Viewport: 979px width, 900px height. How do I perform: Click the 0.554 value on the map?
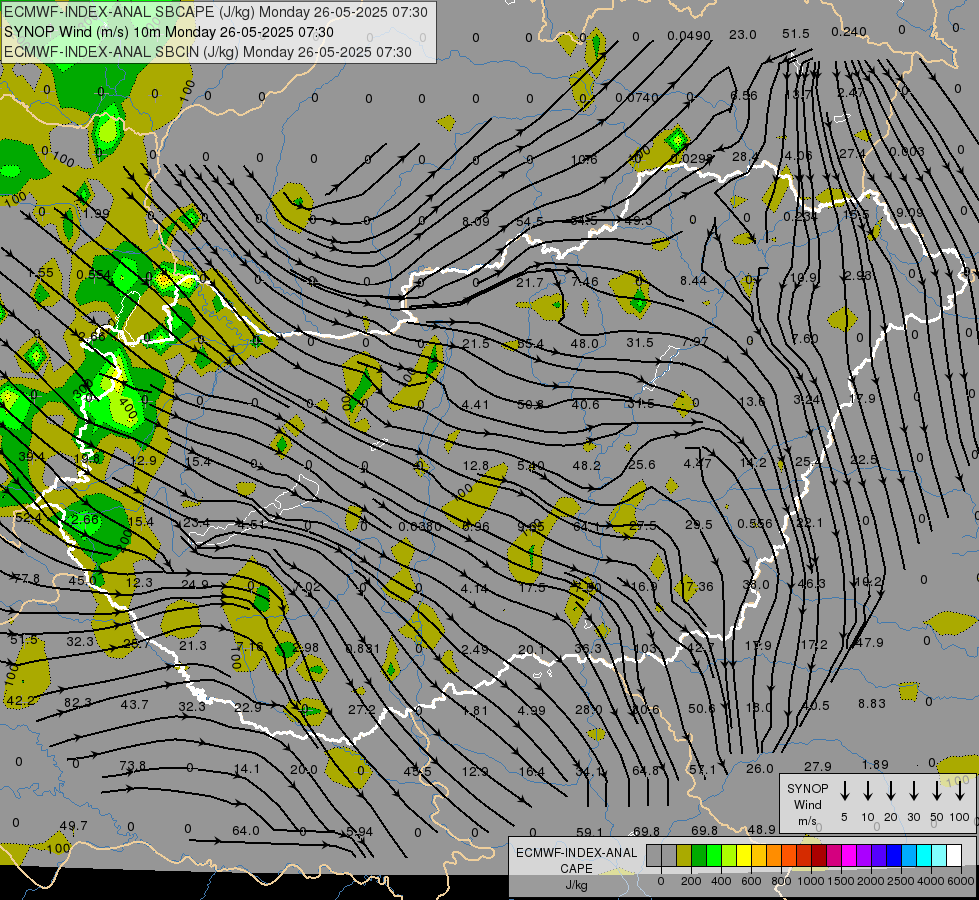pyautogui.click(x=94, y=275)
